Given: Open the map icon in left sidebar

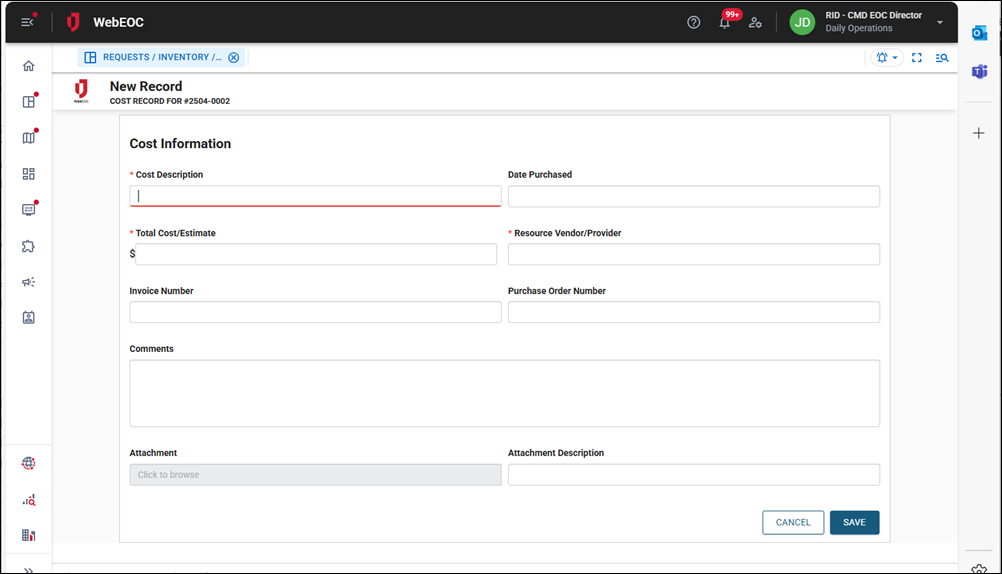Looking at the screenshot, I should tap(28, 138).
